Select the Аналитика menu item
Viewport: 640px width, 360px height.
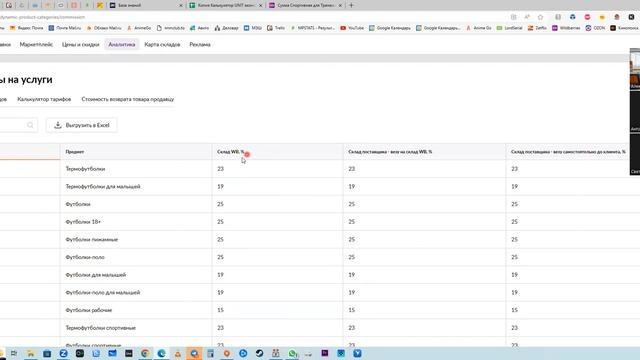point(122,44)
